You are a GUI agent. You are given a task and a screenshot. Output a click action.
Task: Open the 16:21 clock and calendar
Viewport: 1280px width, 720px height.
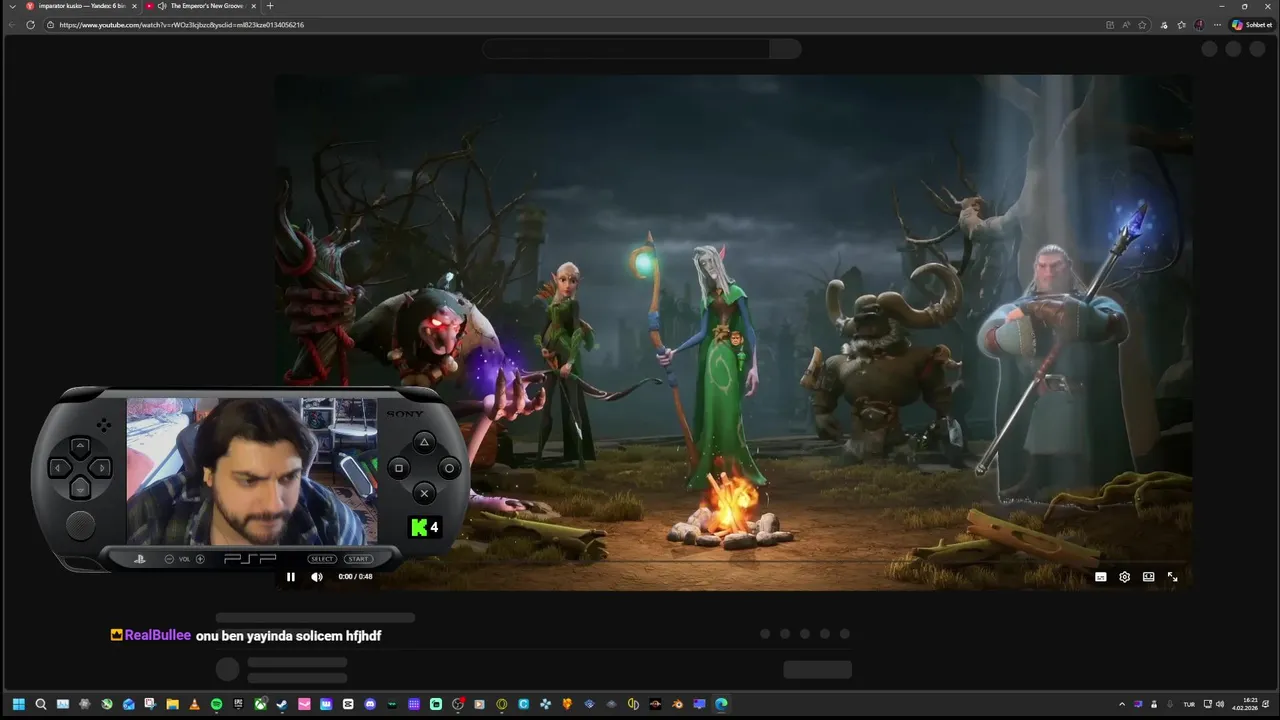1246,704
